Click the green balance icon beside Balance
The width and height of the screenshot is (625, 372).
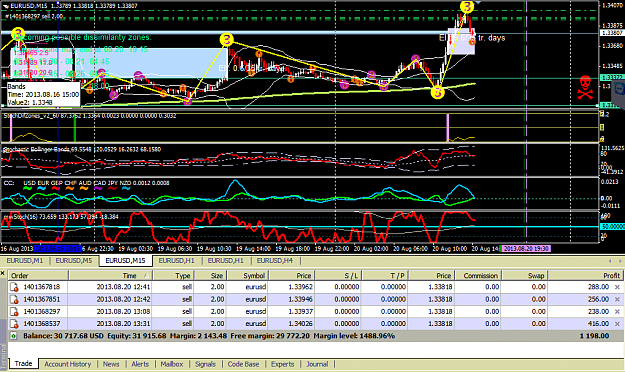tap(14, 336)
